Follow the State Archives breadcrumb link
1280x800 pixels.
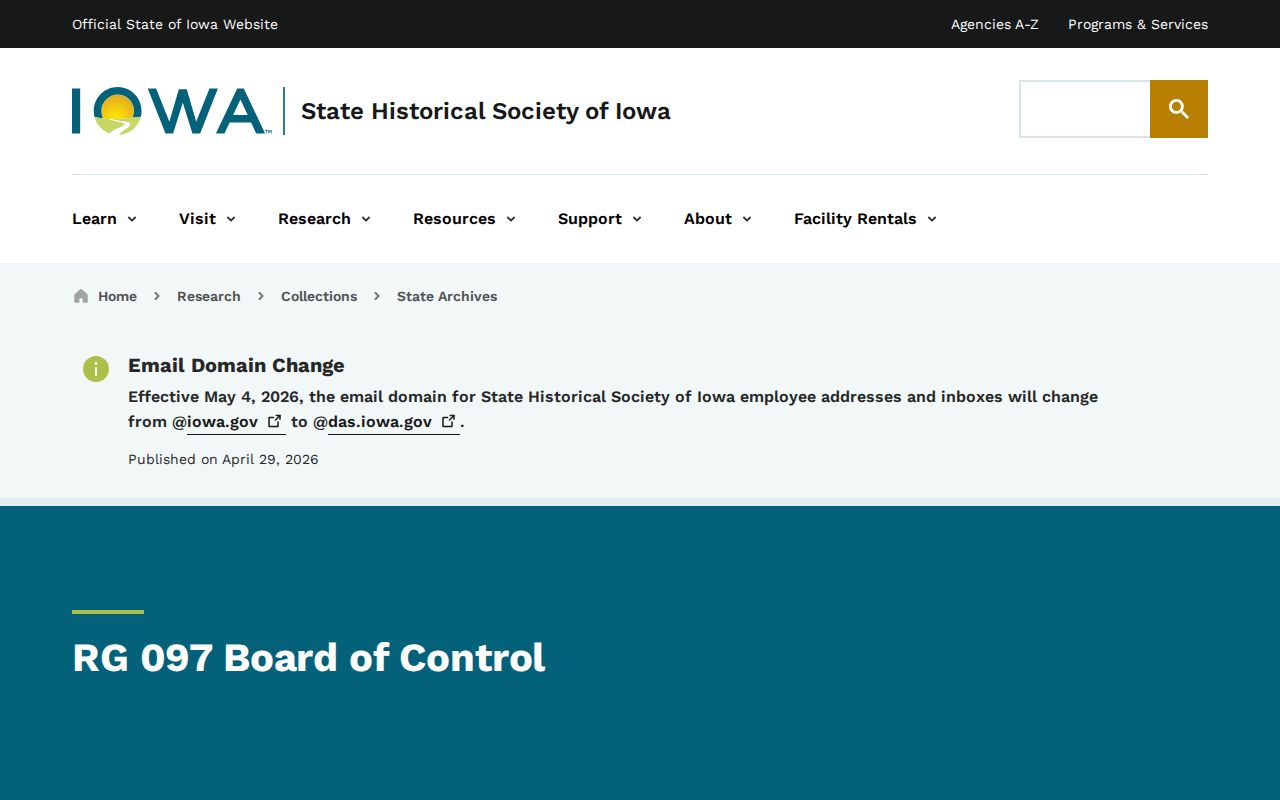coord(447,296)
